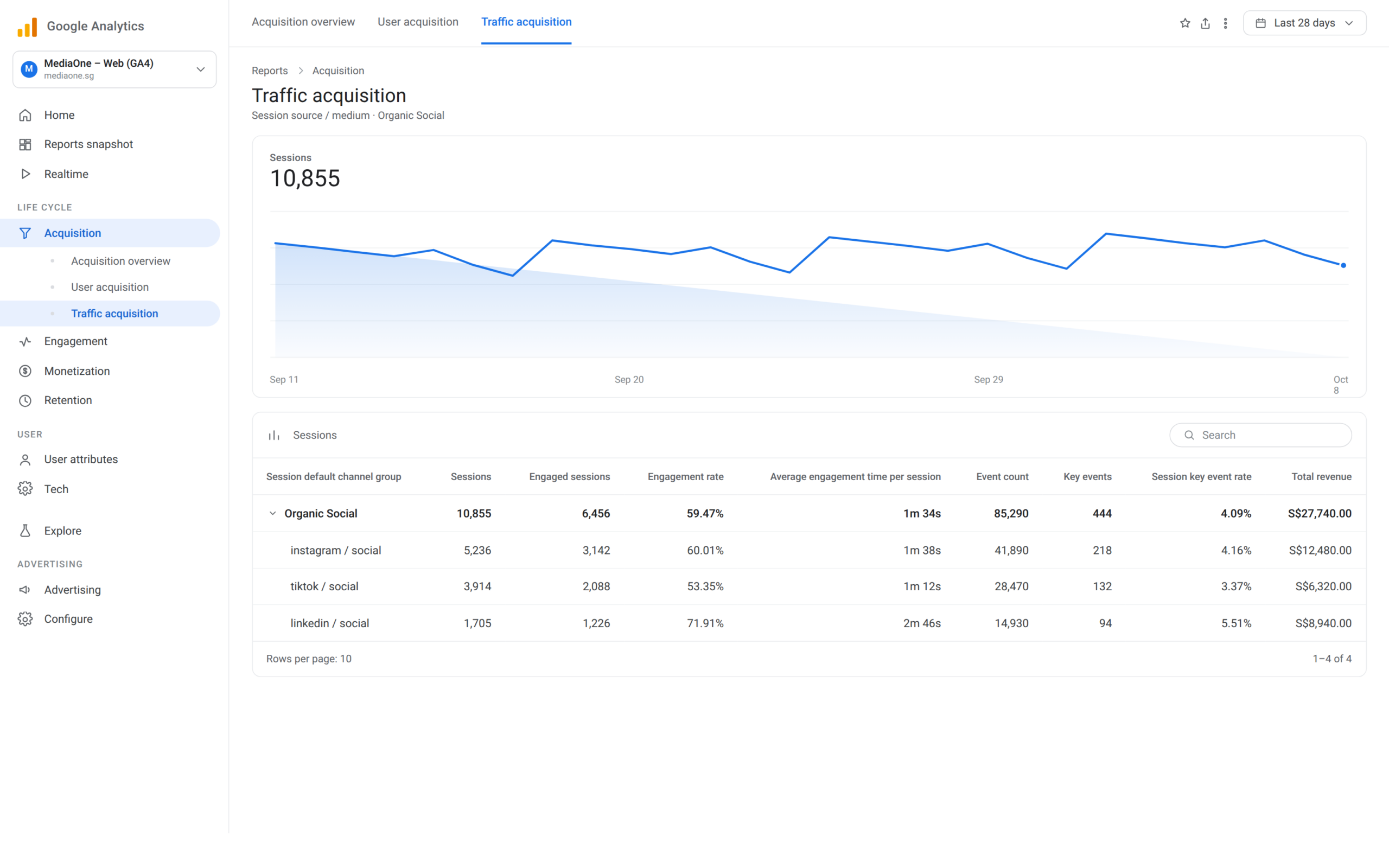The width and height of the screenshot is (1389, 868).
Task: Open Acquisition overview in the sidebar
Action: [120, 261]
